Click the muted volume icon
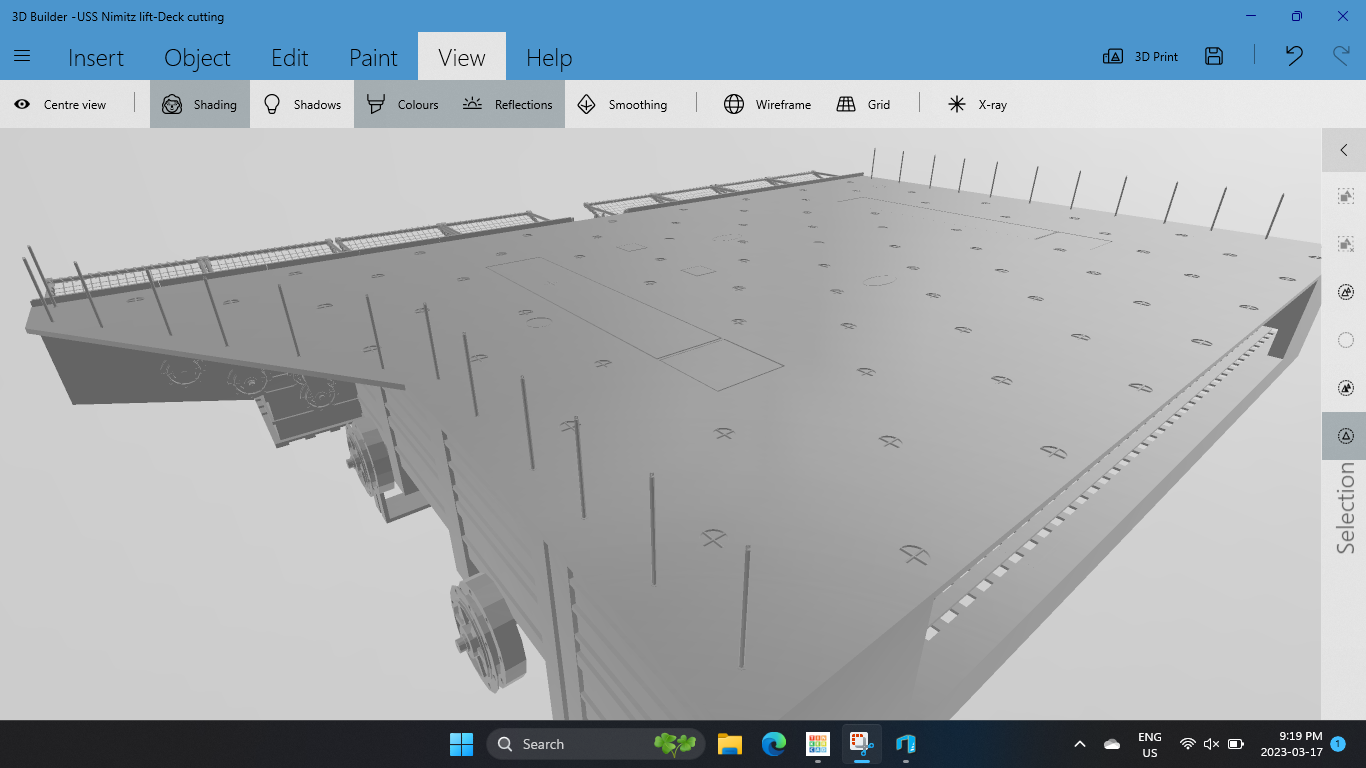 coord(1211,744)
